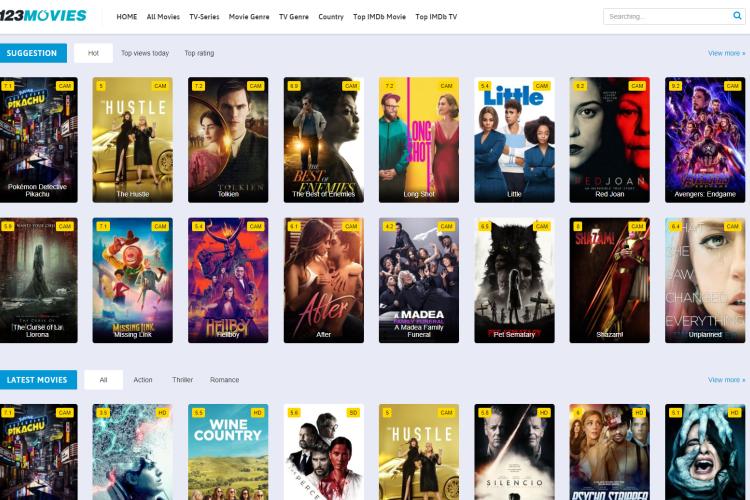The height and width of the screenshot is (500, 750).
Task: Filter latest movies by Thriller
Action: click(183, 380)
